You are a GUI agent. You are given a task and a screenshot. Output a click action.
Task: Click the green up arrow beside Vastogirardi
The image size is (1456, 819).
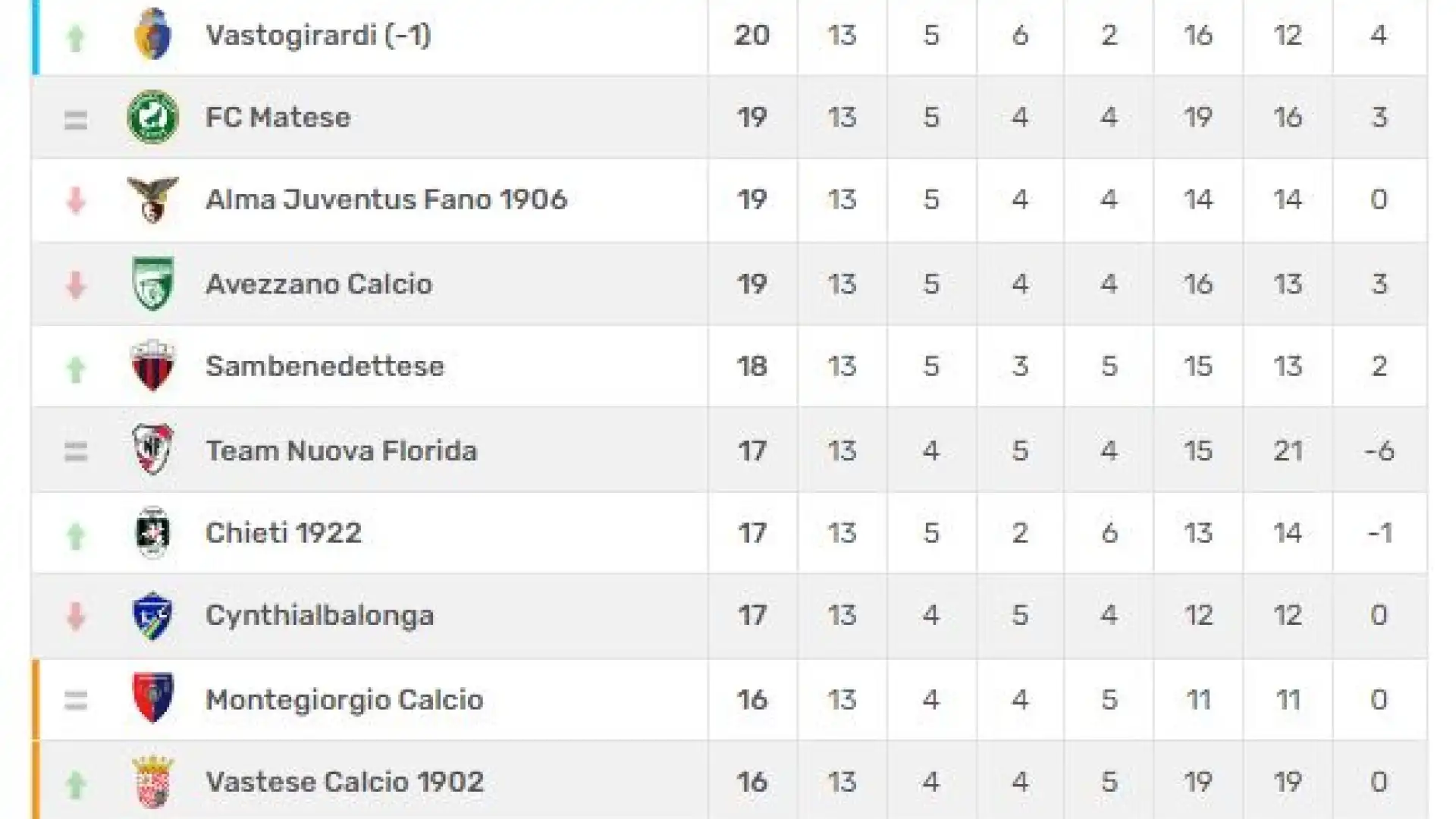click(75, 37)
